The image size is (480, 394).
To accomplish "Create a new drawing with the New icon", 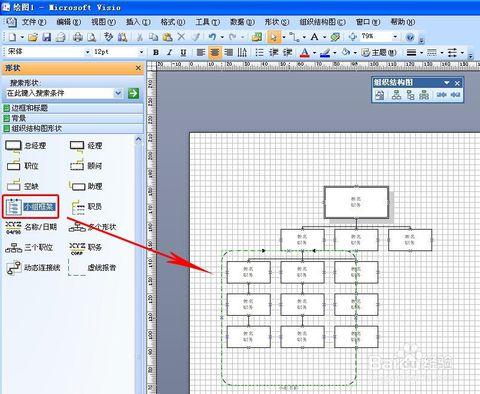I will (13, 37).
